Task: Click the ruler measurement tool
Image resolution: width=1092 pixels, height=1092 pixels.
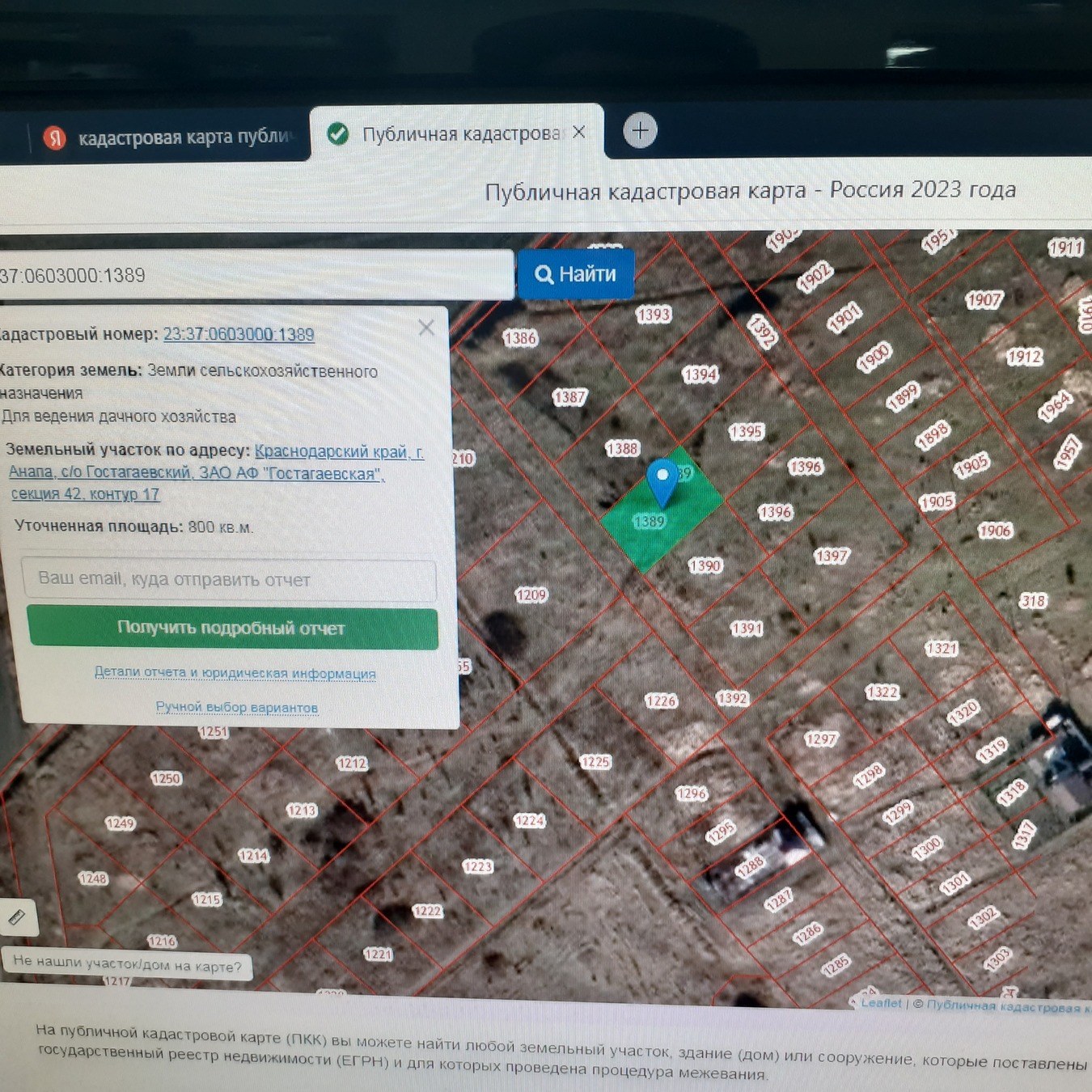Action: click(x=17, y=917)
